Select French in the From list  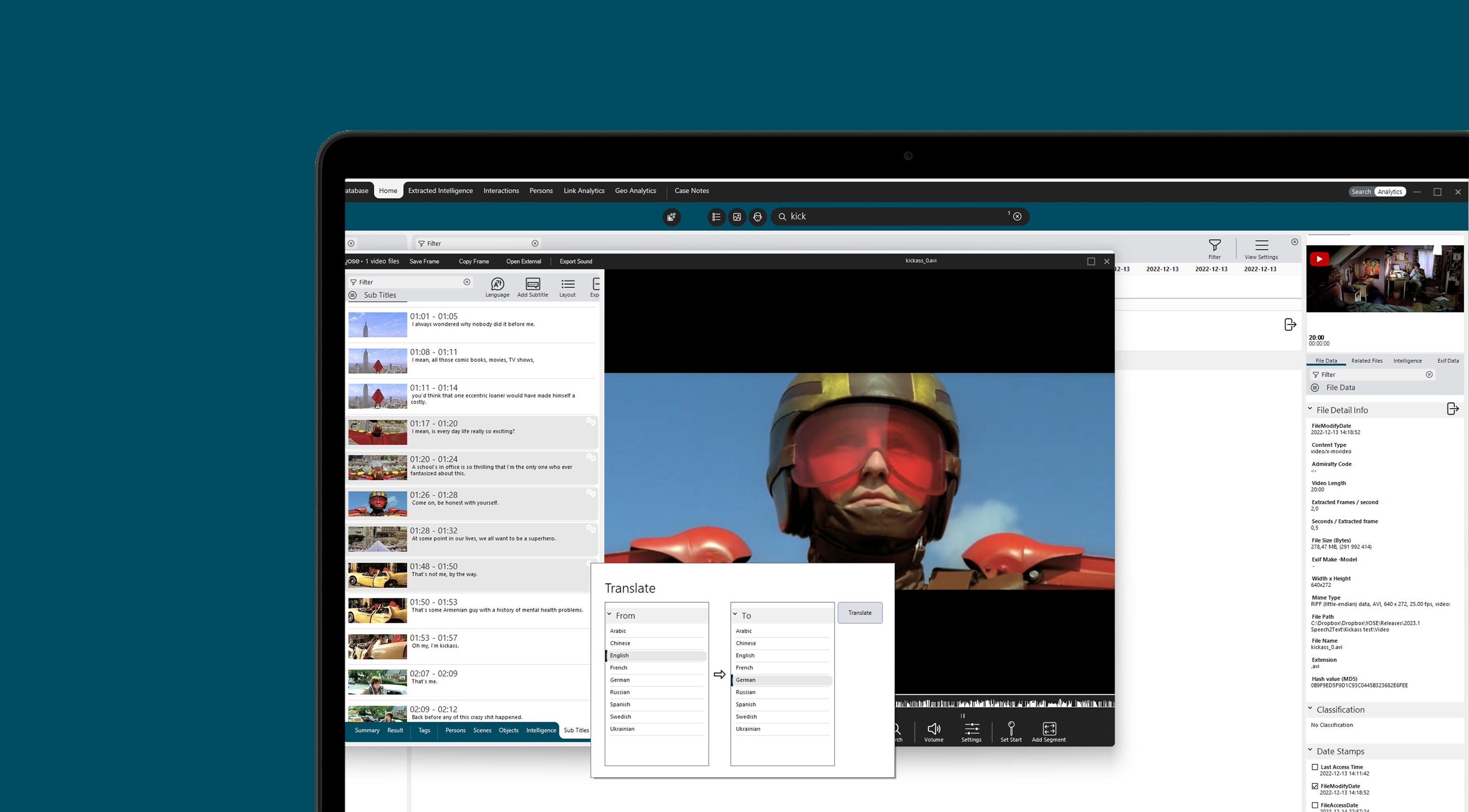pos(656,668)
